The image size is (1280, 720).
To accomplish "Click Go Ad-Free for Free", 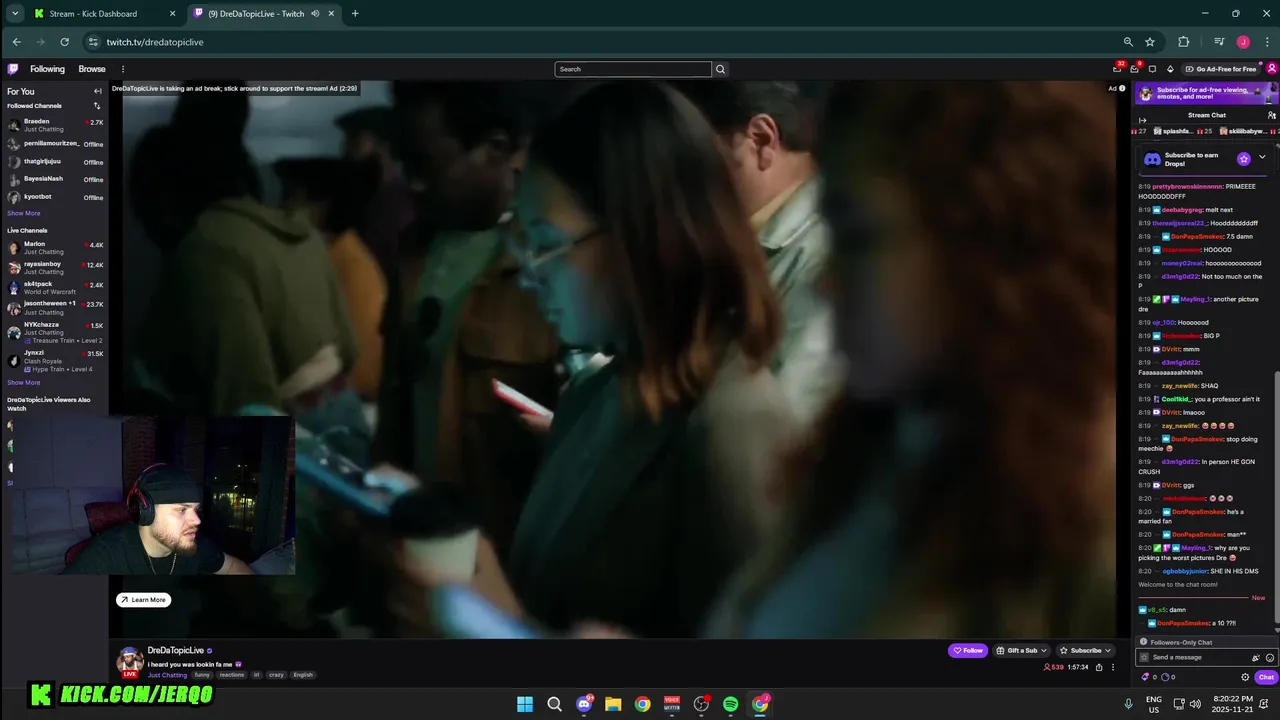I will click(x=1221, y=69).
